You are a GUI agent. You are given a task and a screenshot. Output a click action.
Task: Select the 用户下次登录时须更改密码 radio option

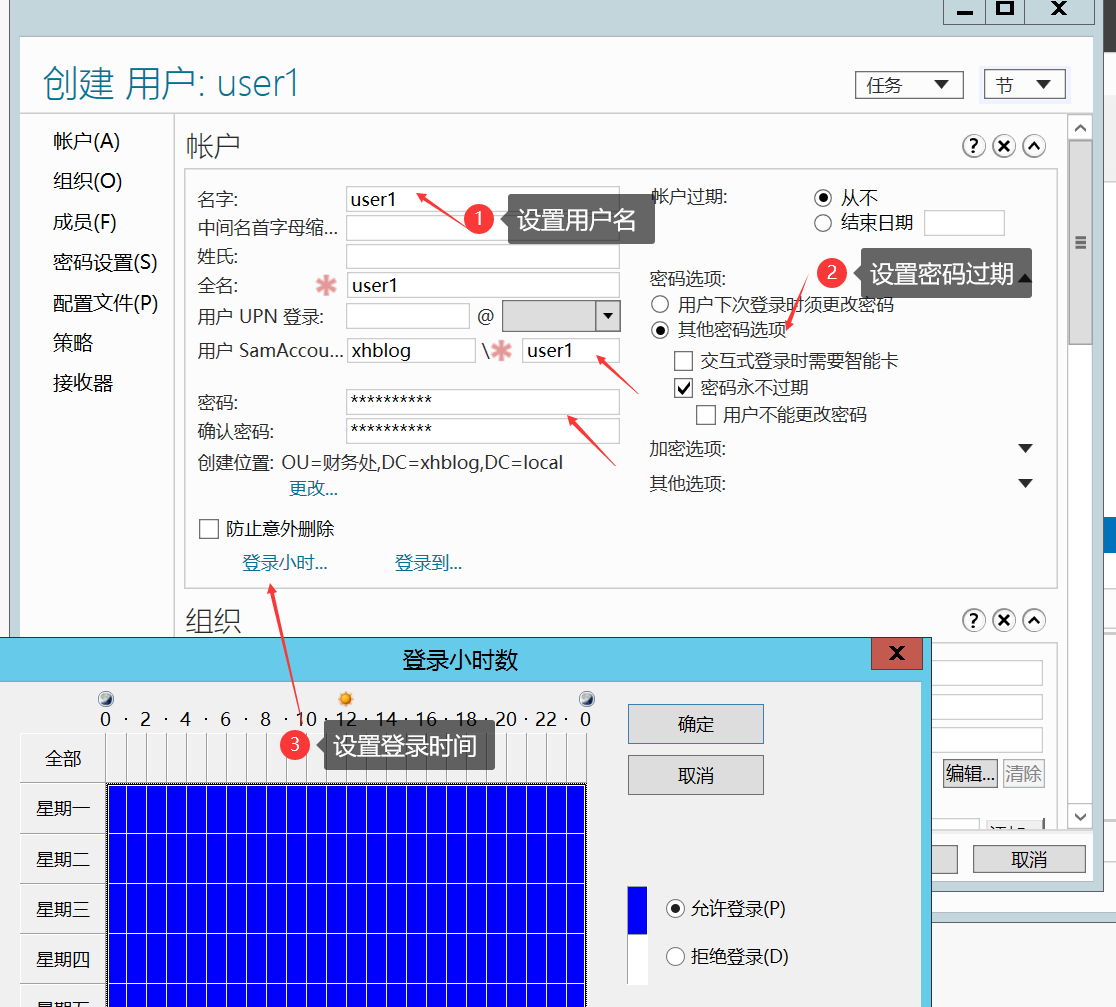659,304
